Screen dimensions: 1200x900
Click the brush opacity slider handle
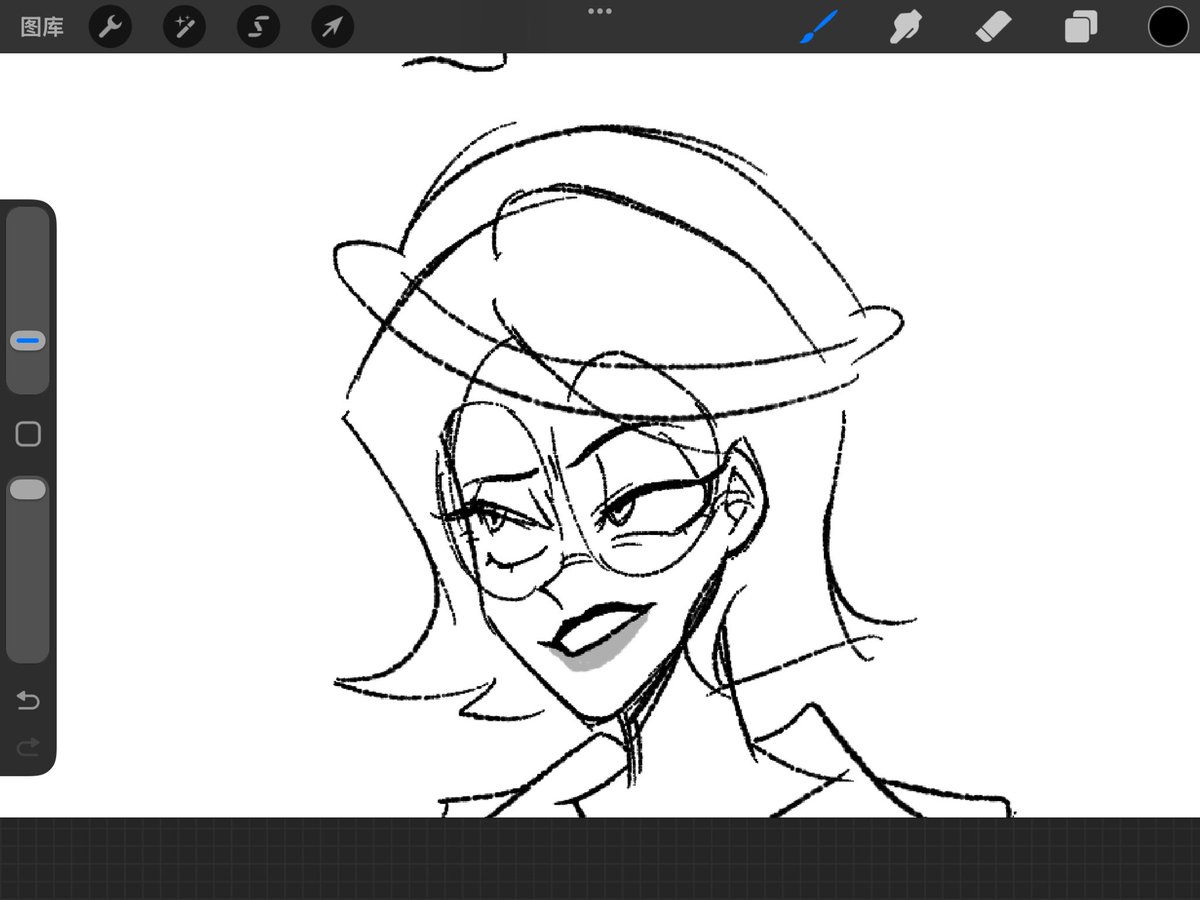(x=28, y=490)
